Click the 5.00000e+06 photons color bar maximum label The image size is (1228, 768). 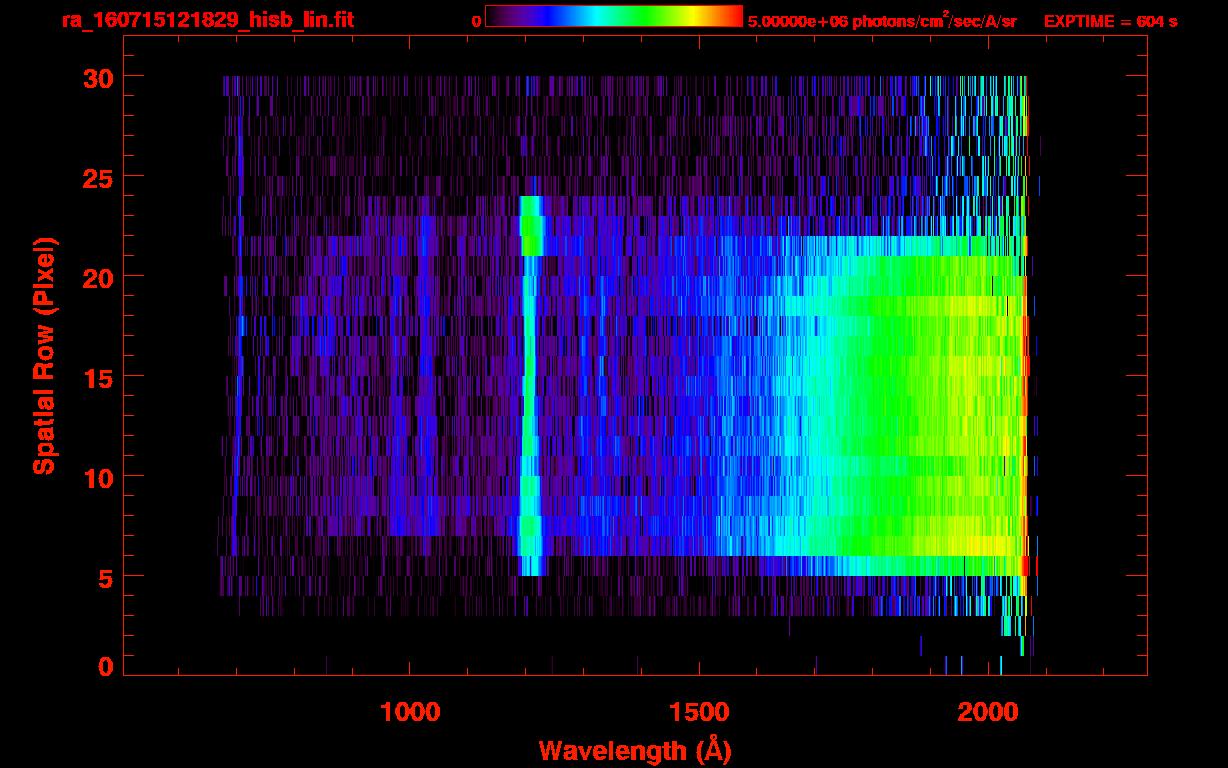(x=882, y=21)
